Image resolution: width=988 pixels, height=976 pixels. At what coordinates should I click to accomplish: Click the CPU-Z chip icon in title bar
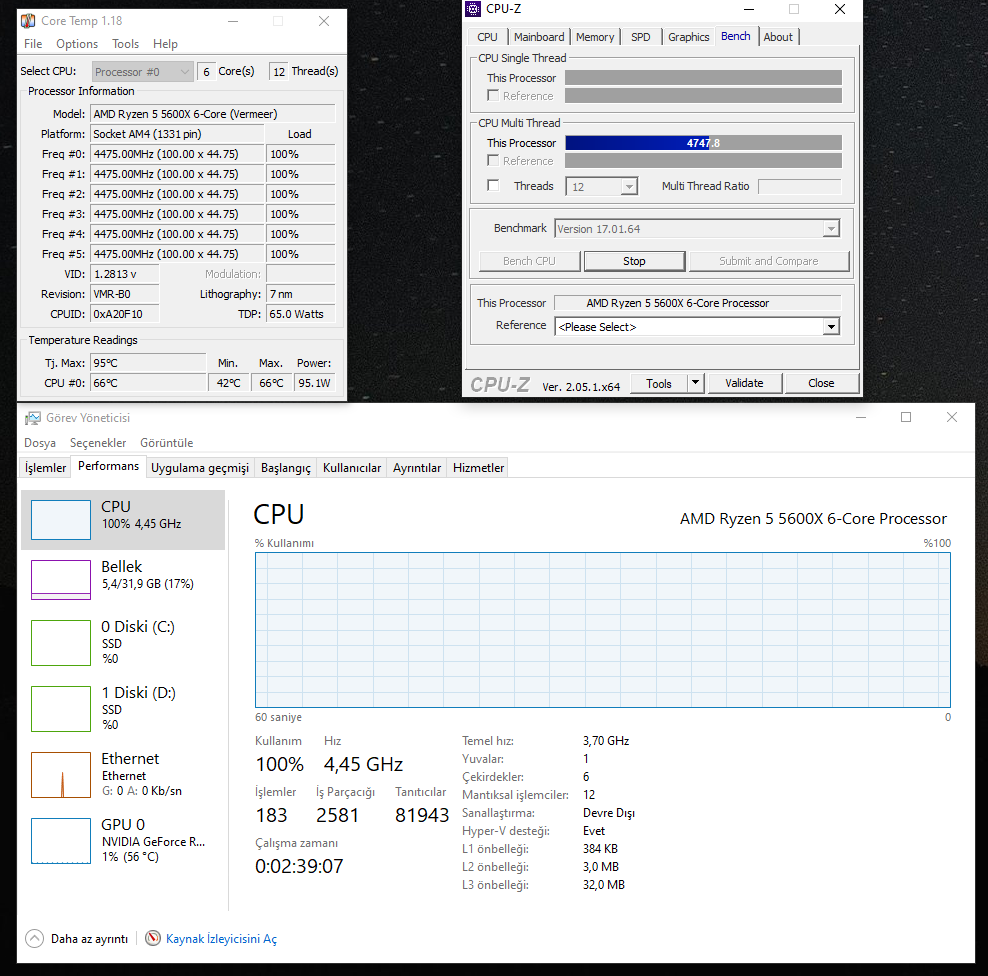click(x=473, y=9)
